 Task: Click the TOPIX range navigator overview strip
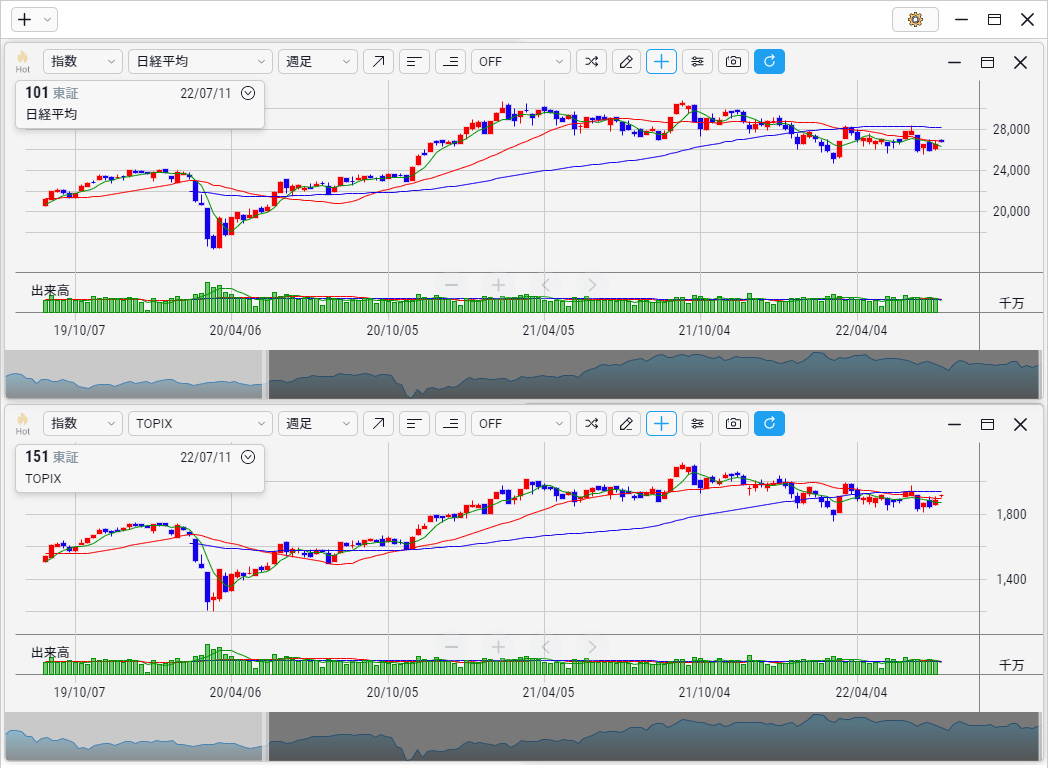click(523, 737)
